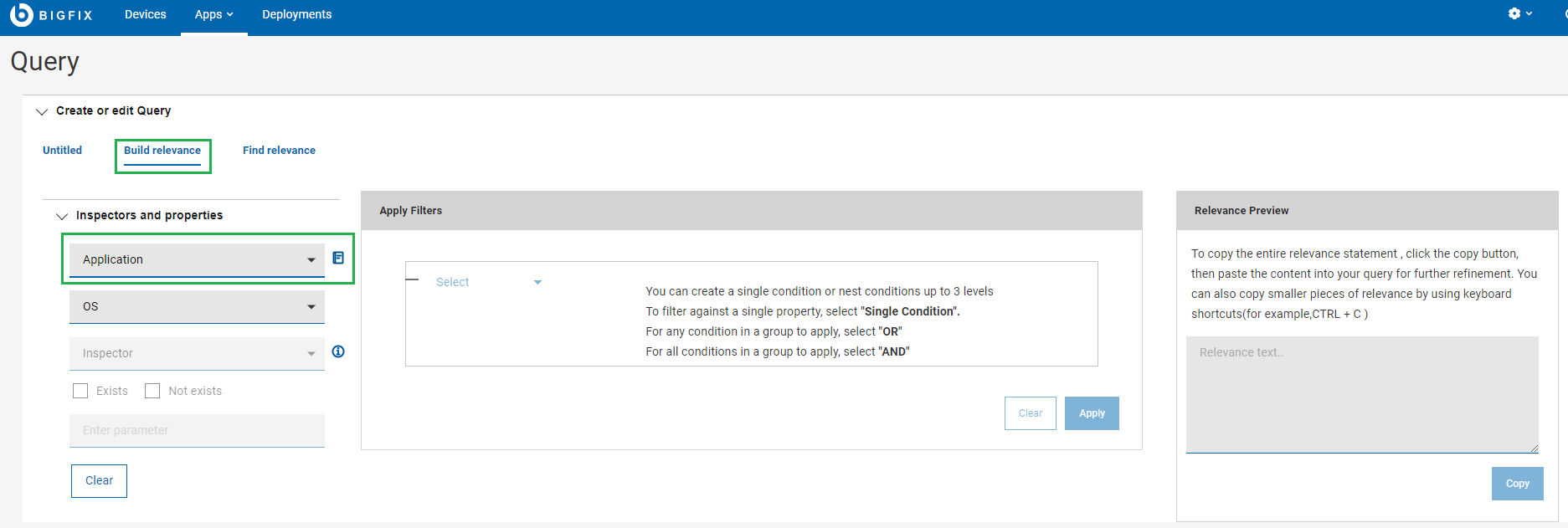Click the minus icon in filter box
The image size is (1568, 528).
(412, 279)
